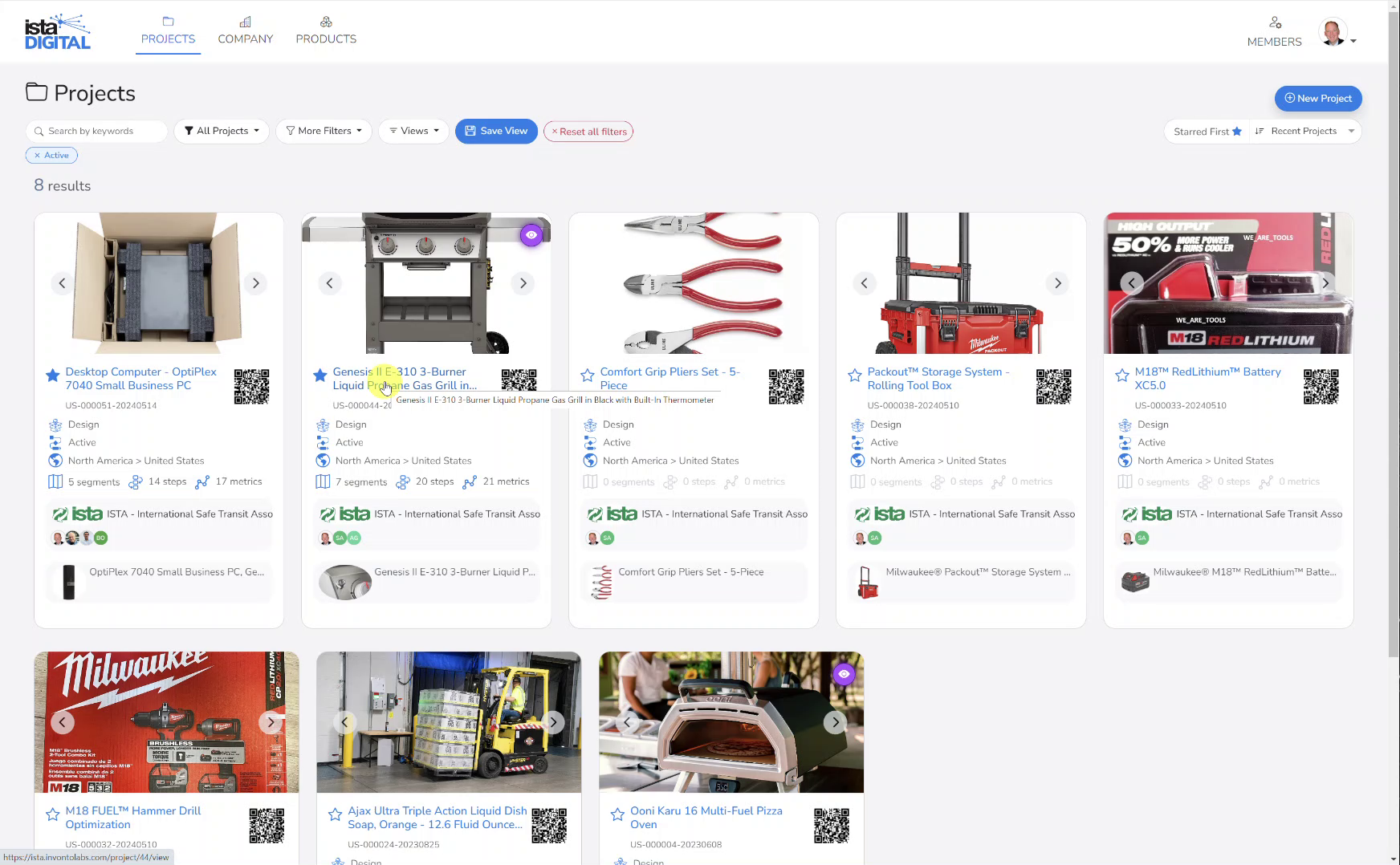Star the M18 FUEL Hammer Drill Optimization project
1400x865 pixels.
(x=53, y=814)
